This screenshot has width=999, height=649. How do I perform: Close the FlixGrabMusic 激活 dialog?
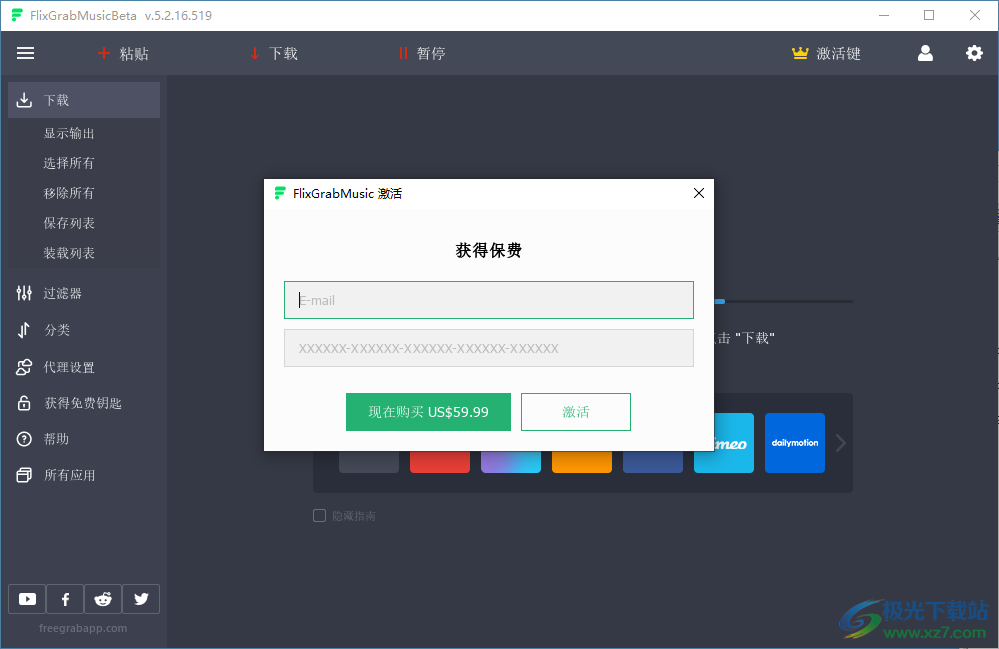699,193
